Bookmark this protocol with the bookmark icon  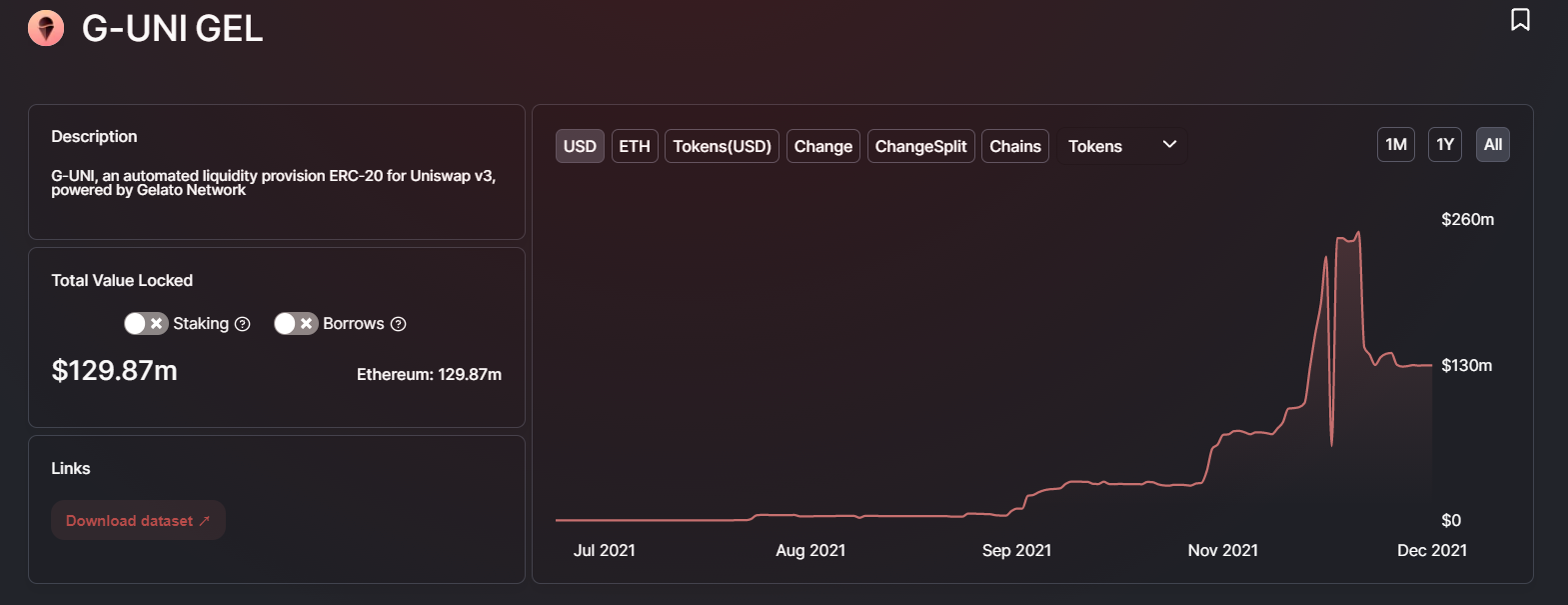tap(1520, 19)
